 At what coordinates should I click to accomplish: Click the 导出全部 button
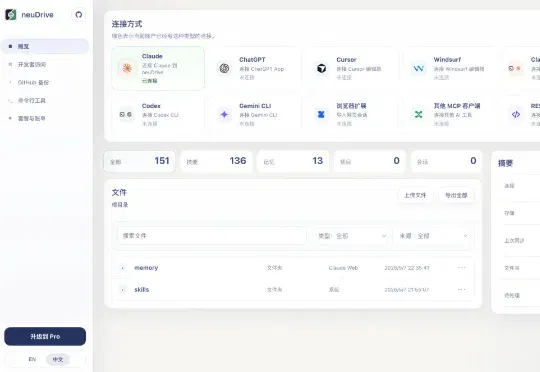[456, 195]
